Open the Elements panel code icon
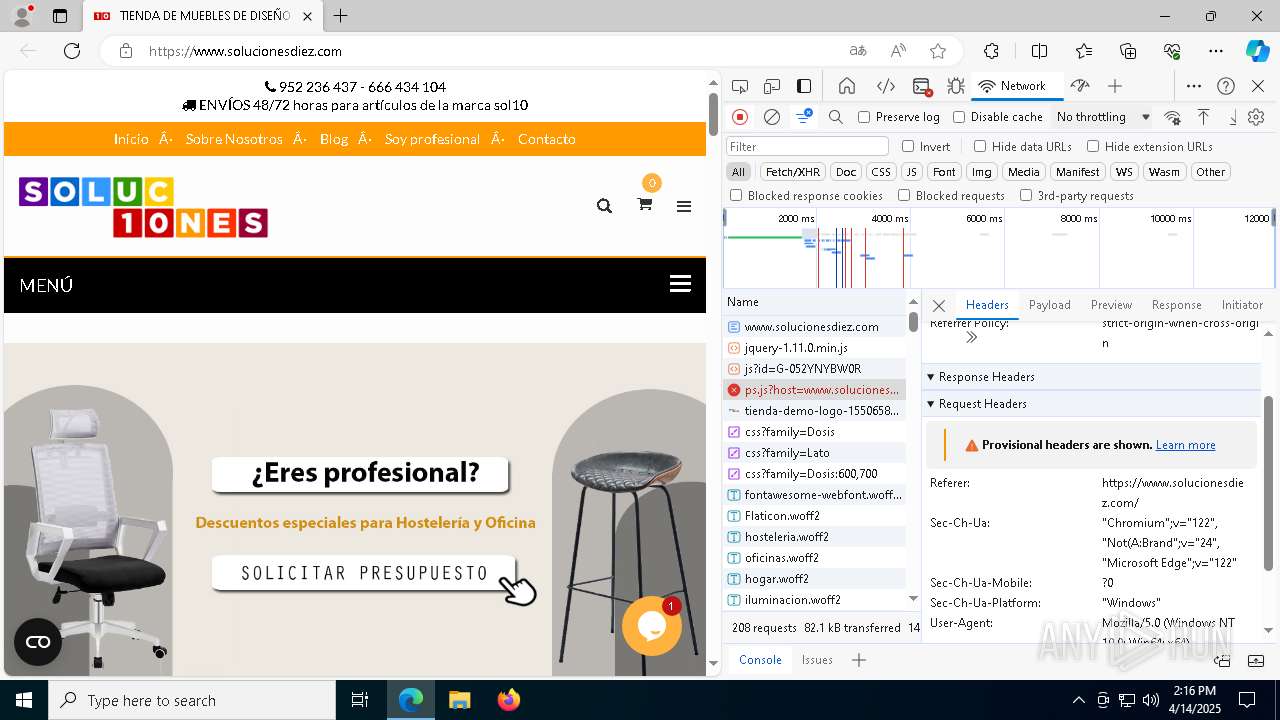The image size is (1280, 720). pyautogui.click(x=885, y=86)
